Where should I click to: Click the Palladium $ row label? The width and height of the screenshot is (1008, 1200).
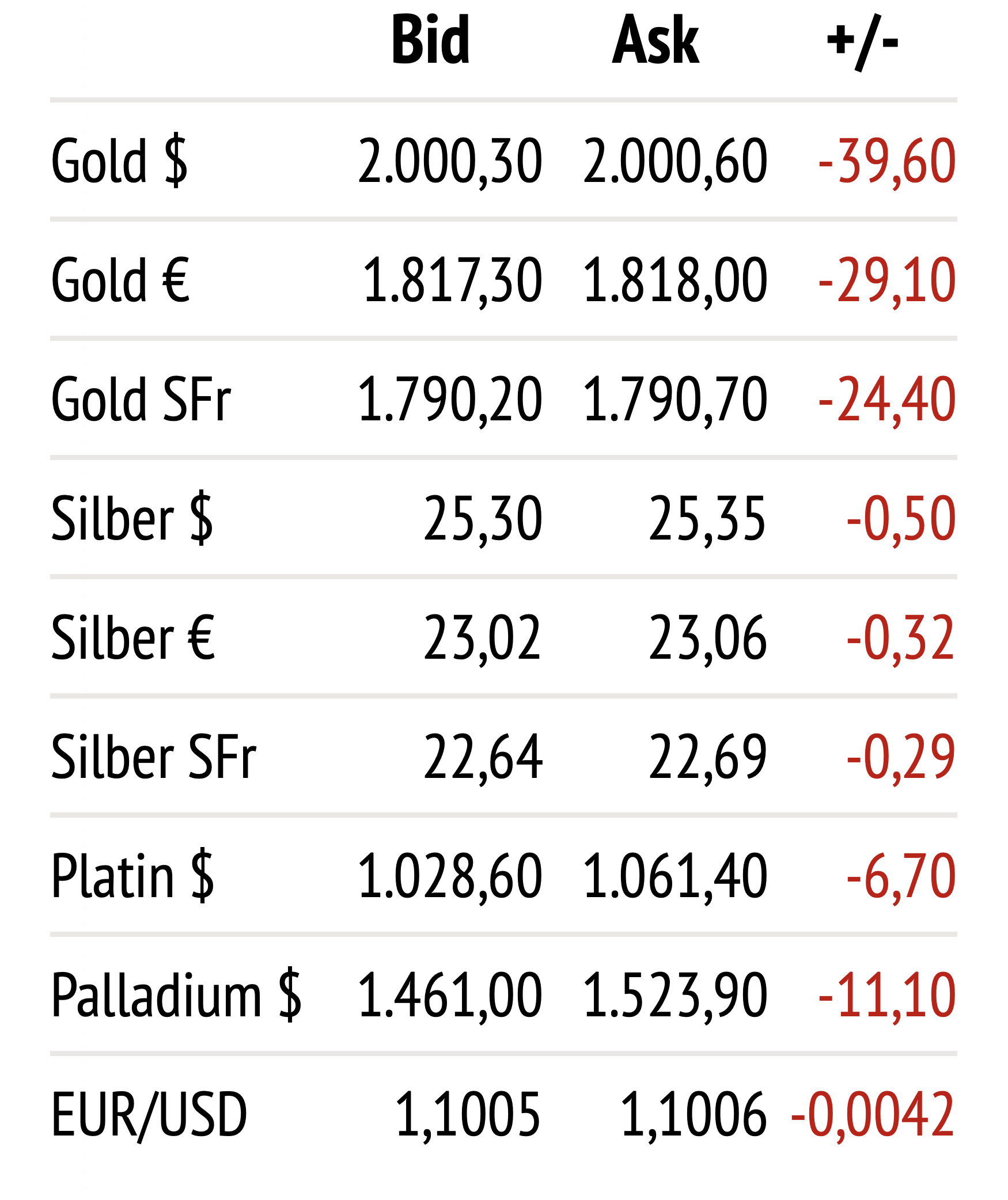(x=176, y=996)
